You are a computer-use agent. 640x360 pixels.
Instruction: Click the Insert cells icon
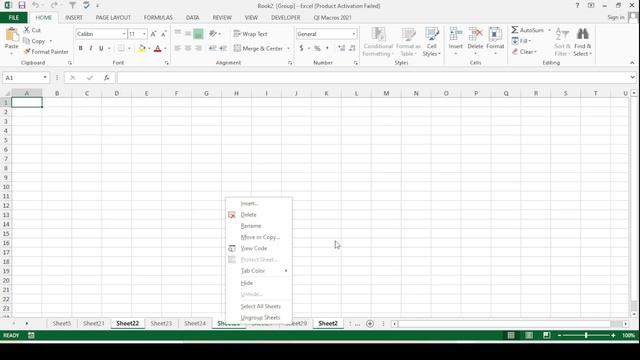pyautogui.click(x=456, y=35)
